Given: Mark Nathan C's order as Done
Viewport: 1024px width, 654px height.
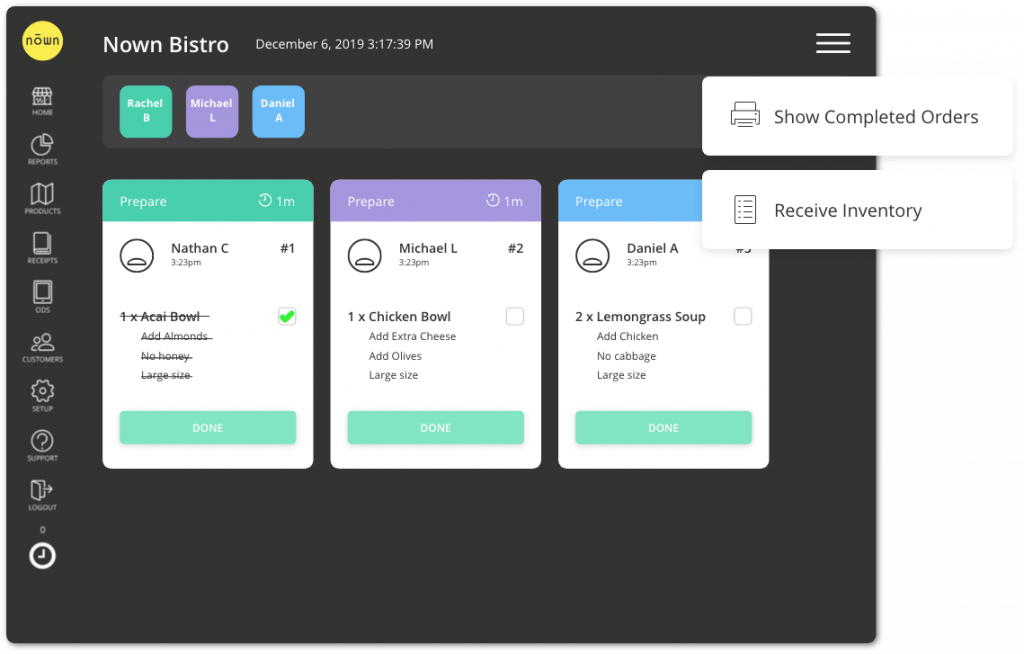Looking at the screenshot, I should (x=207, y=427).
